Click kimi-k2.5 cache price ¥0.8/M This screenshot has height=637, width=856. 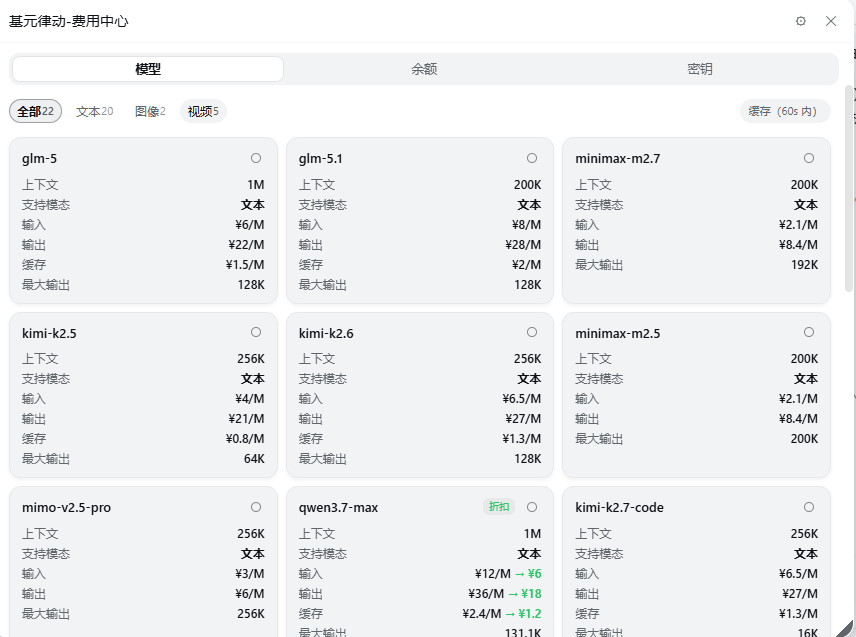[x=245, y=439]
